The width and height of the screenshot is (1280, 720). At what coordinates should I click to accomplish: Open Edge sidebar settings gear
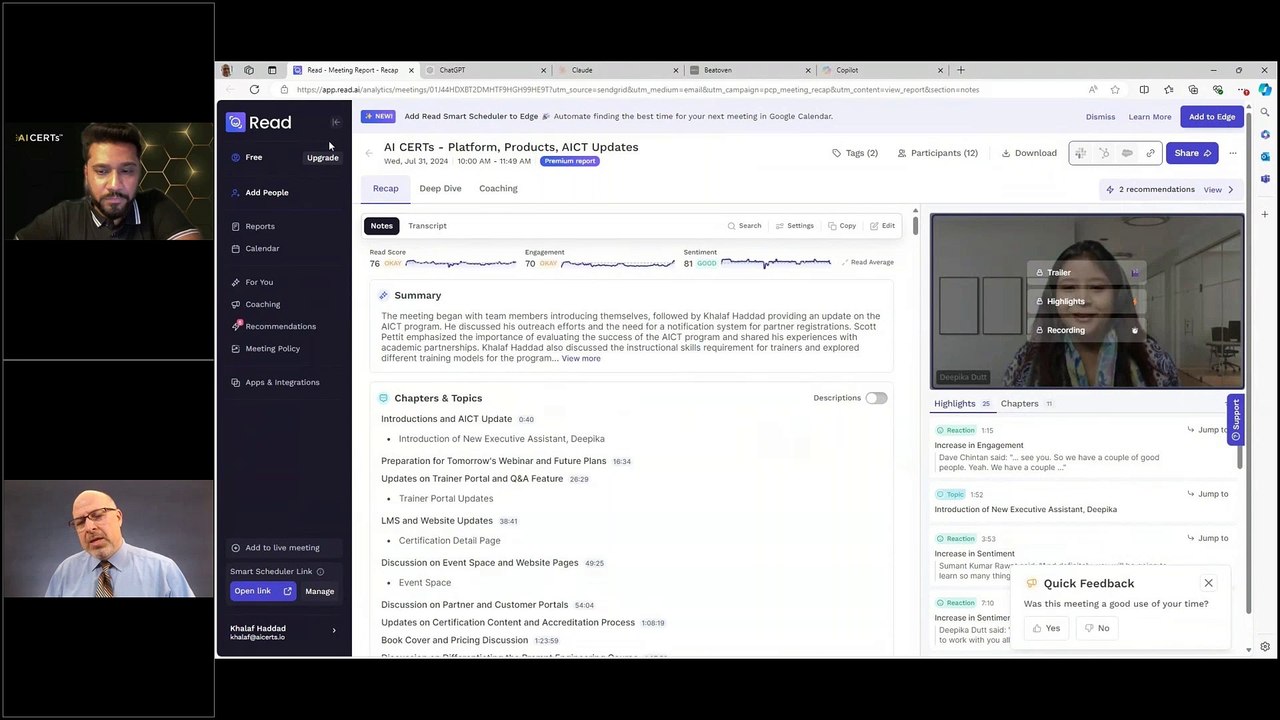point(1265,647)
